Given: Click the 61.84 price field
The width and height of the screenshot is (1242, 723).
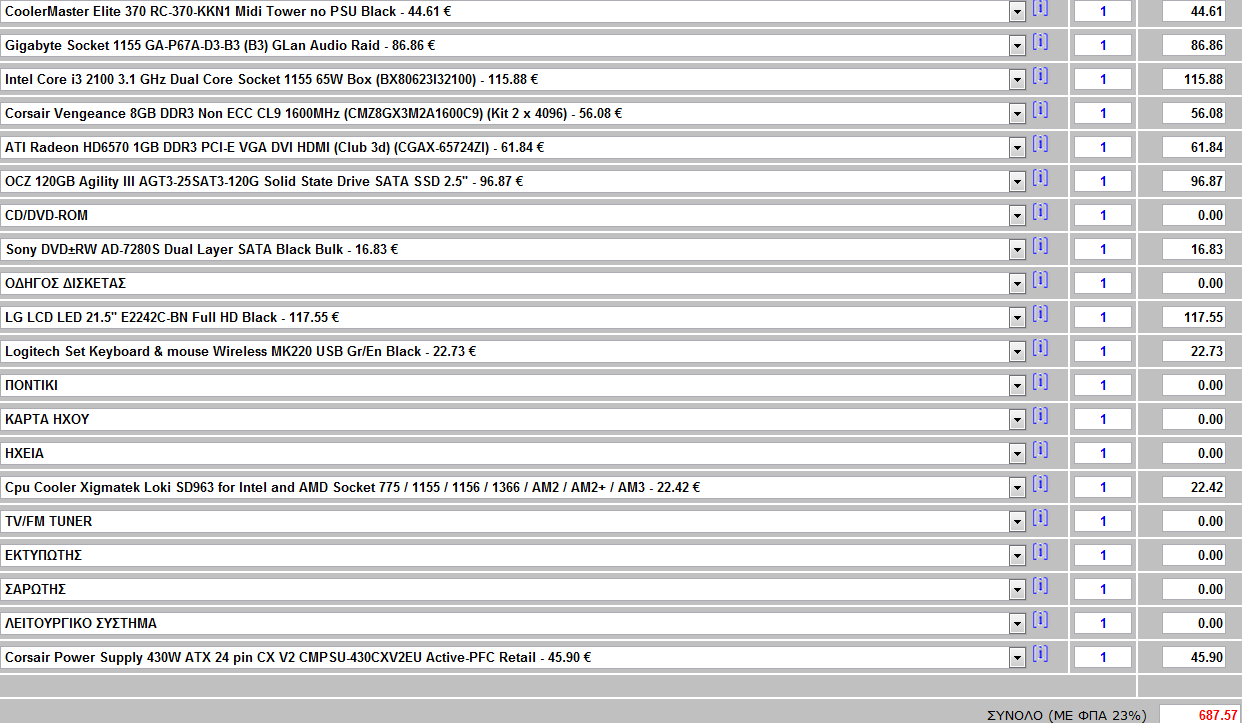Looking at the screenshot, I should tap(1194, 148).
